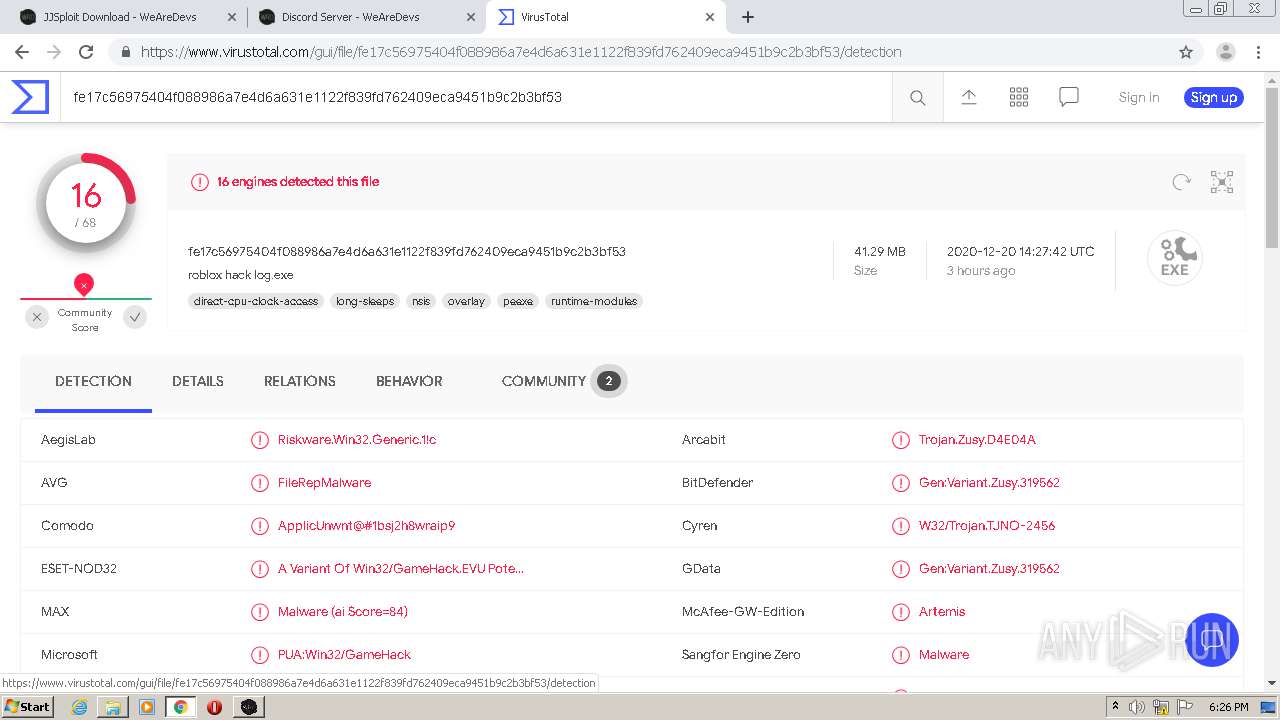Click the upload file icon
This screenshot has width=1280, height=720.
pyautogui.click(x=969, y=97)
